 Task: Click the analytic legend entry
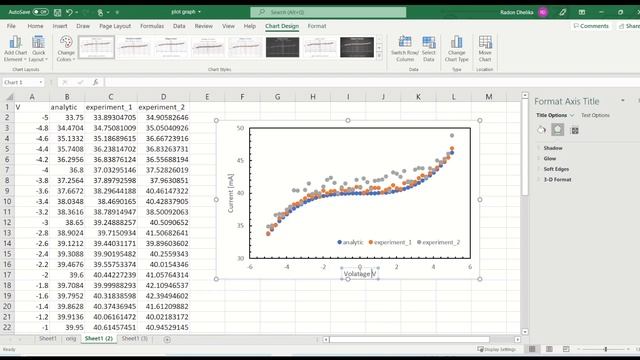(x=350, y=242)
